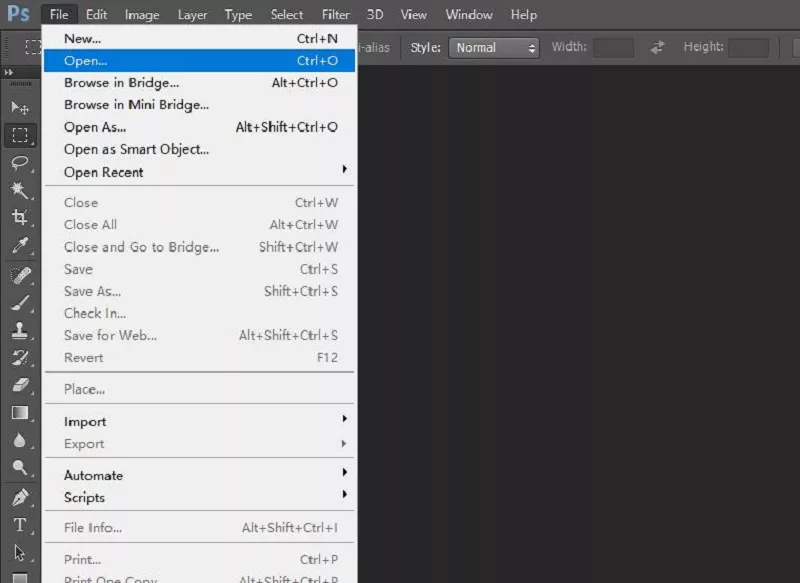Select the Lasso tool

tap(20, 163)
